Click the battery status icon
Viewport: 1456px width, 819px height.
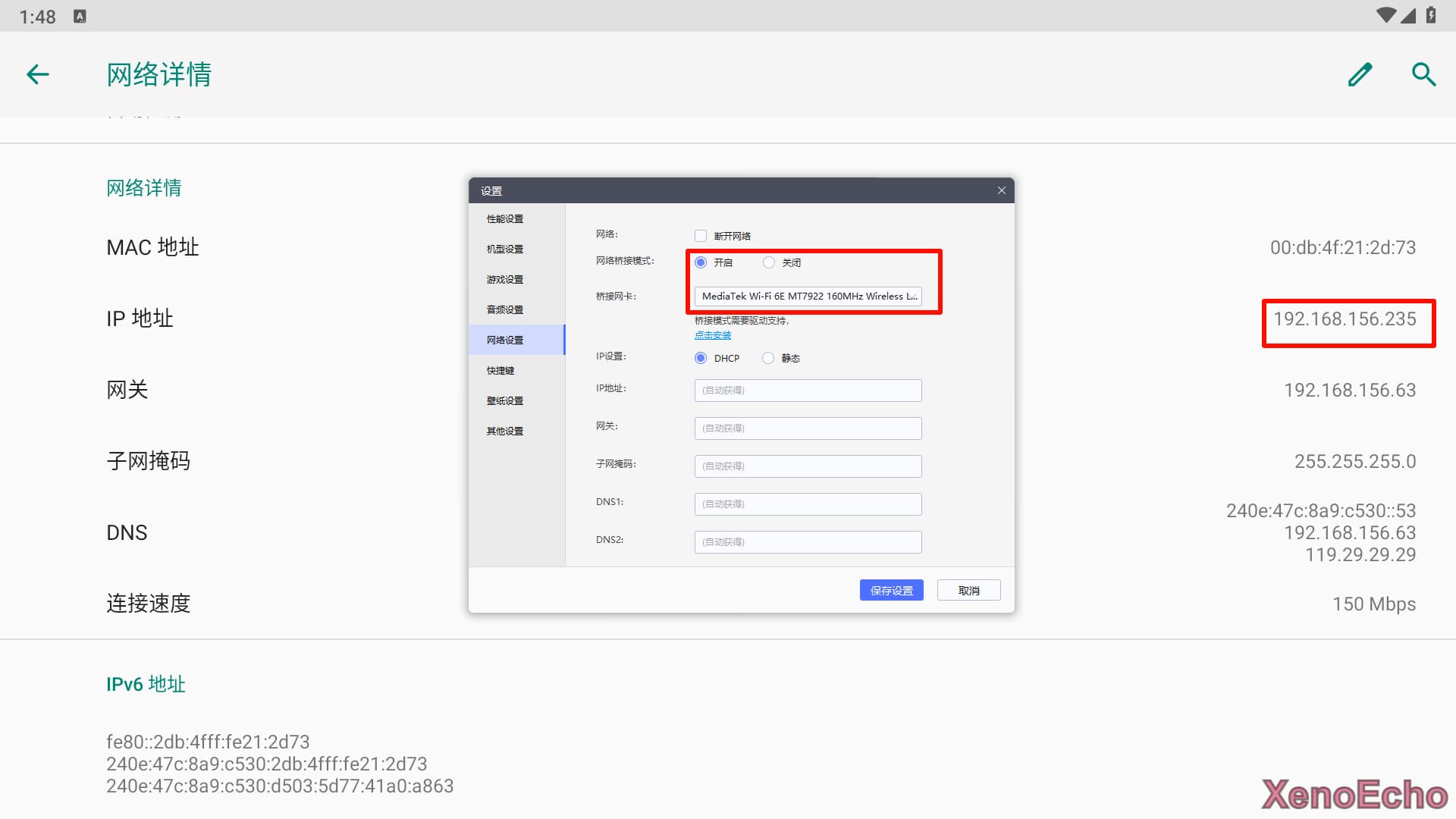(x=1431, y=15)
